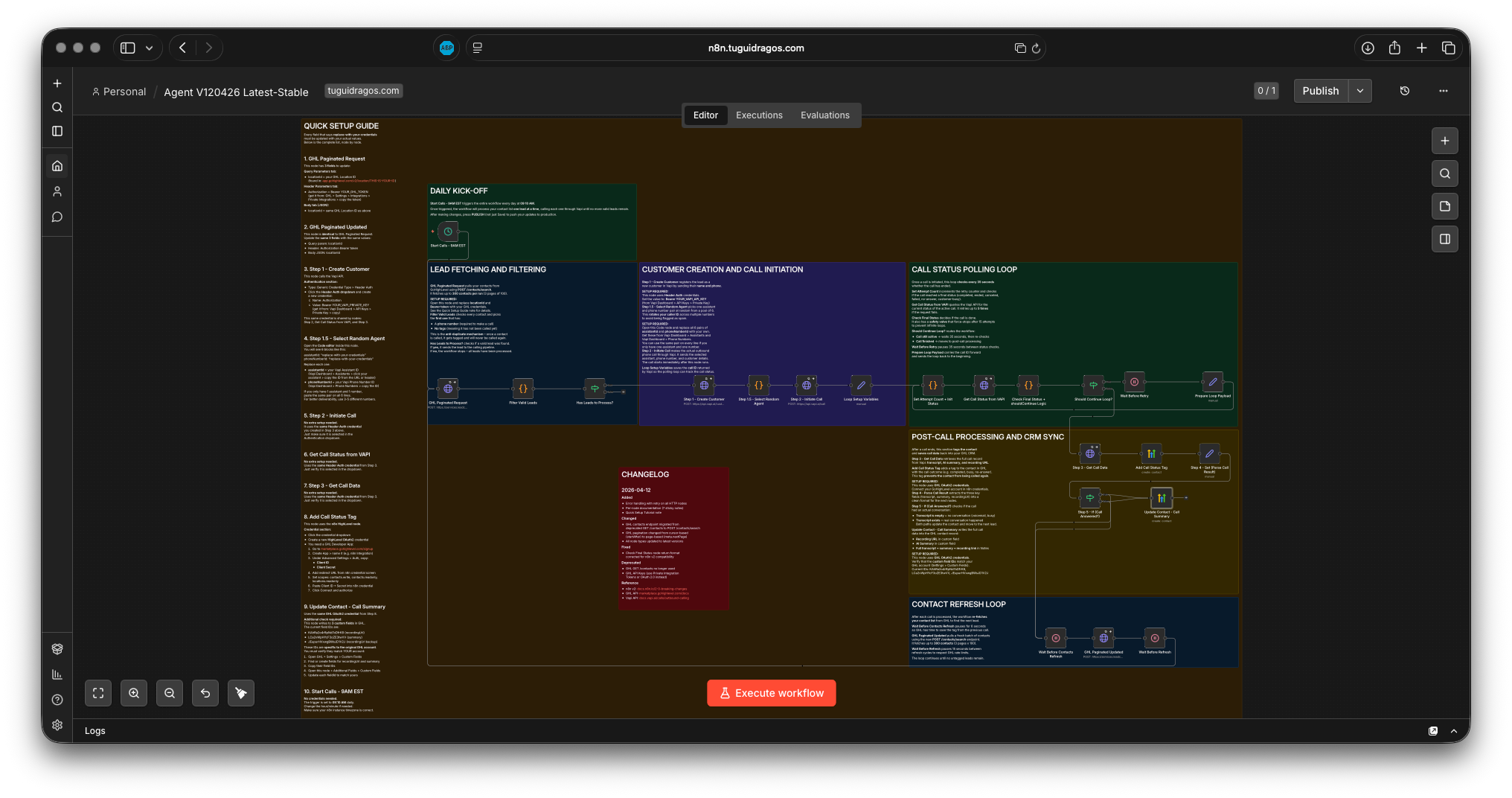1512x798 pixels.
Task: Open templates from the sidebar box icon
Action: tap(57, 649)
